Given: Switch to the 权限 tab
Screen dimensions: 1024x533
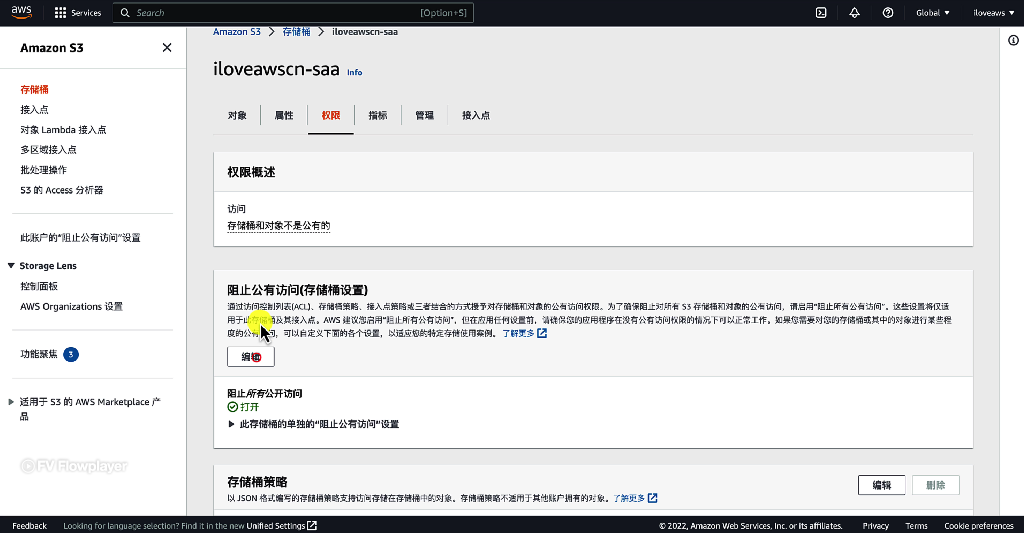Looking at the screenshot, I should [x=330, y=115].
